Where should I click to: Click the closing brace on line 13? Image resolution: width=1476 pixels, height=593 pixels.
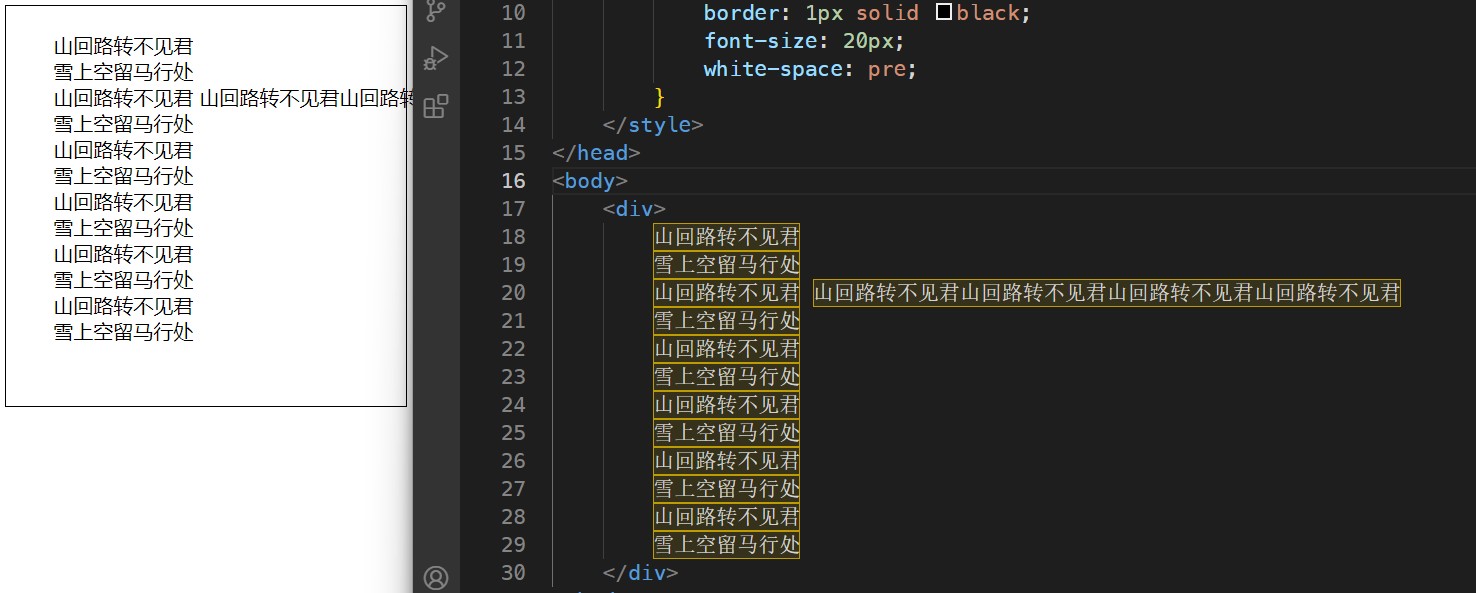(659, 97)
